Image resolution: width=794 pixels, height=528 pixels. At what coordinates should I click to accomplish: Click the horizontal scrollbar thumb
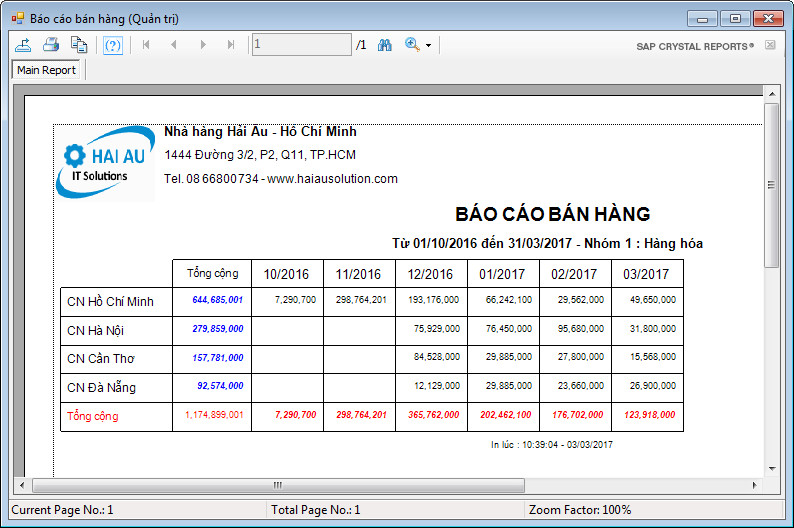(279, 485)
